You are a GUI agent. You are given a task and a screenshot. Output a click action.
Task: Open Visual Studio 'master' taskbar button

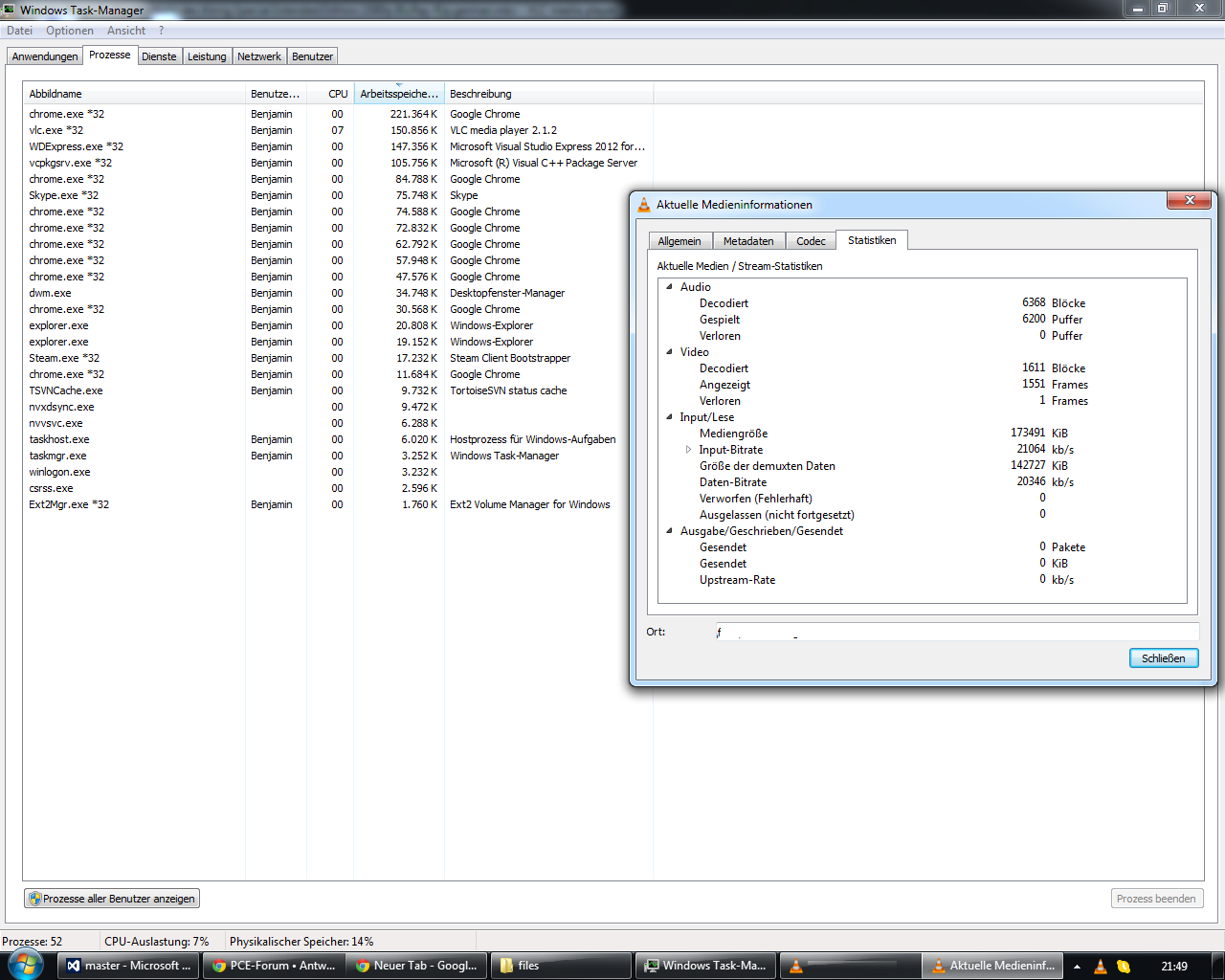[129, 966]
